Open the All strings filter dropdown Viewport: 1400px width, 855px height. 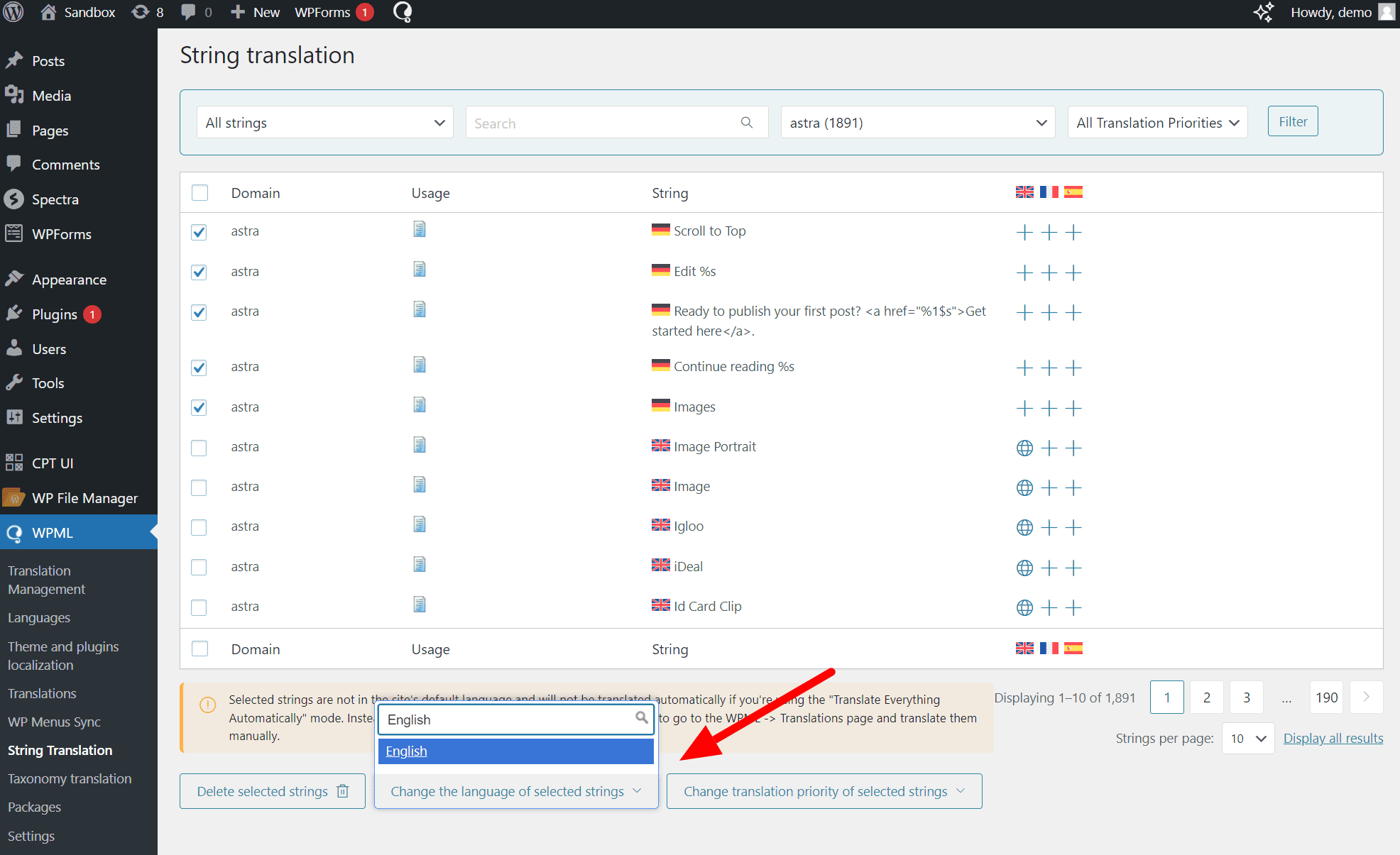click(324, 123)
